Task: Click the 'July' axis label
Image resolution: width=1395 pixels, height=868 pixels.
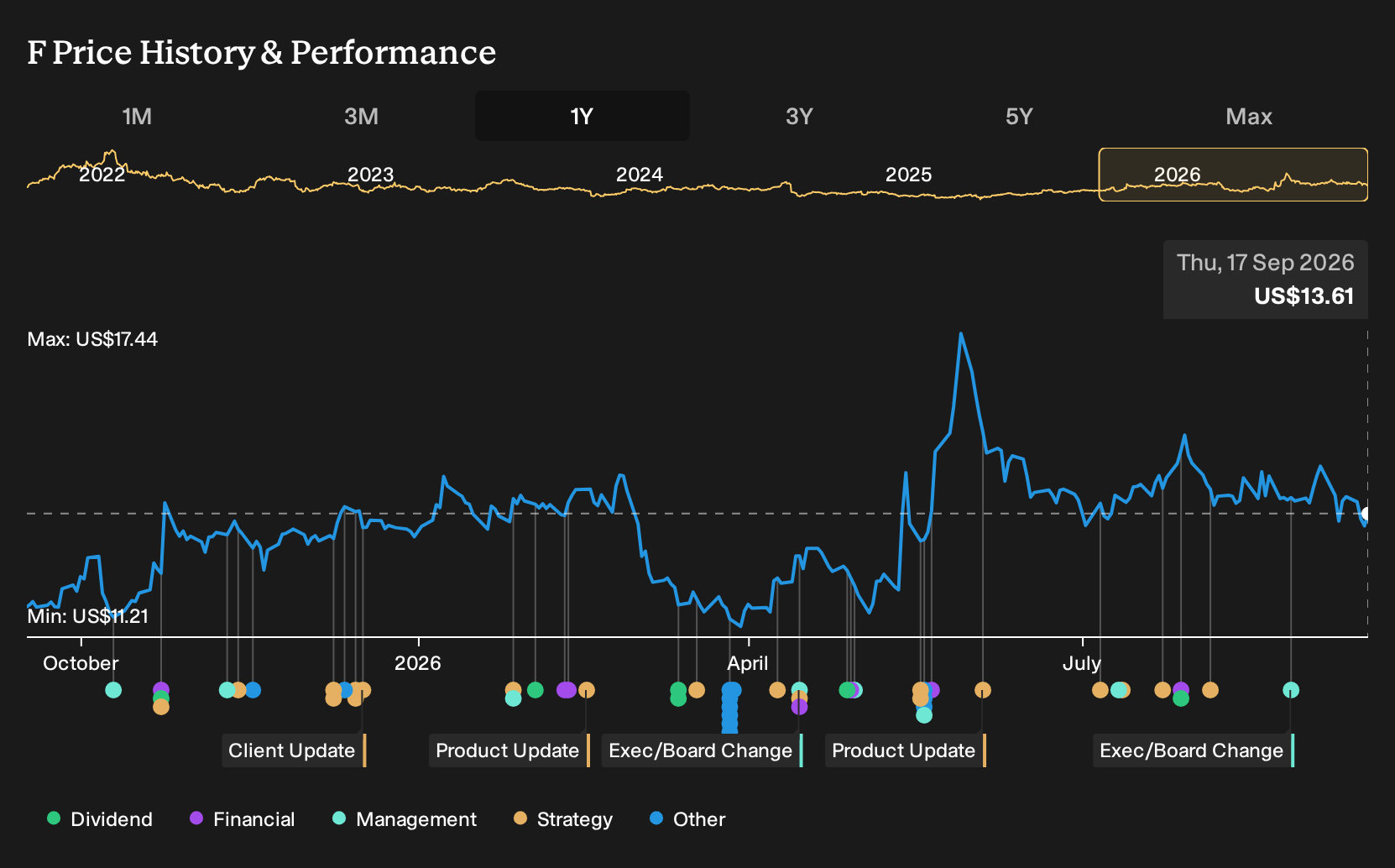Action: click(1081, 663)
